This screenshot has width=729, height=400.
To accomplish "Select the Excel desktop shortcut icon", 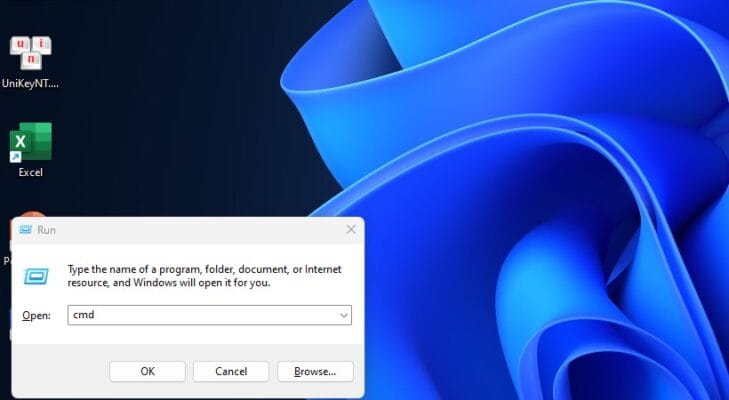I will [31, 143].
